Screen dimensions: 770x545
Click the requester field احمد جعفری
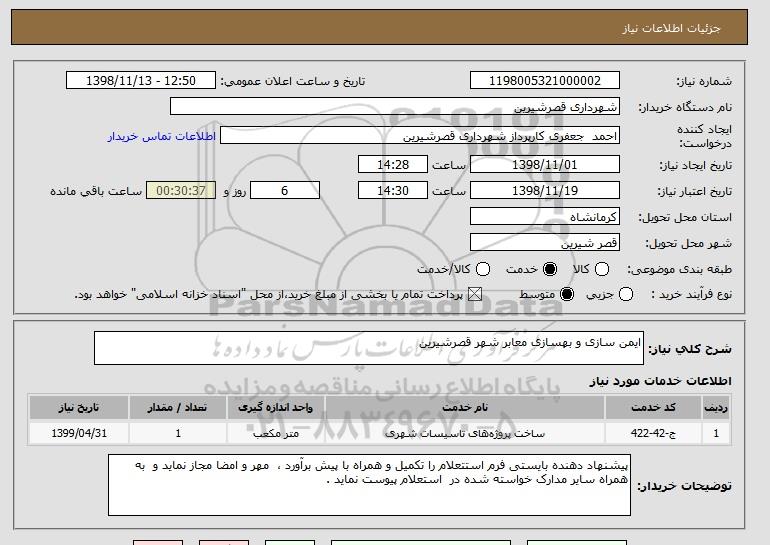(x=420, y=136)
